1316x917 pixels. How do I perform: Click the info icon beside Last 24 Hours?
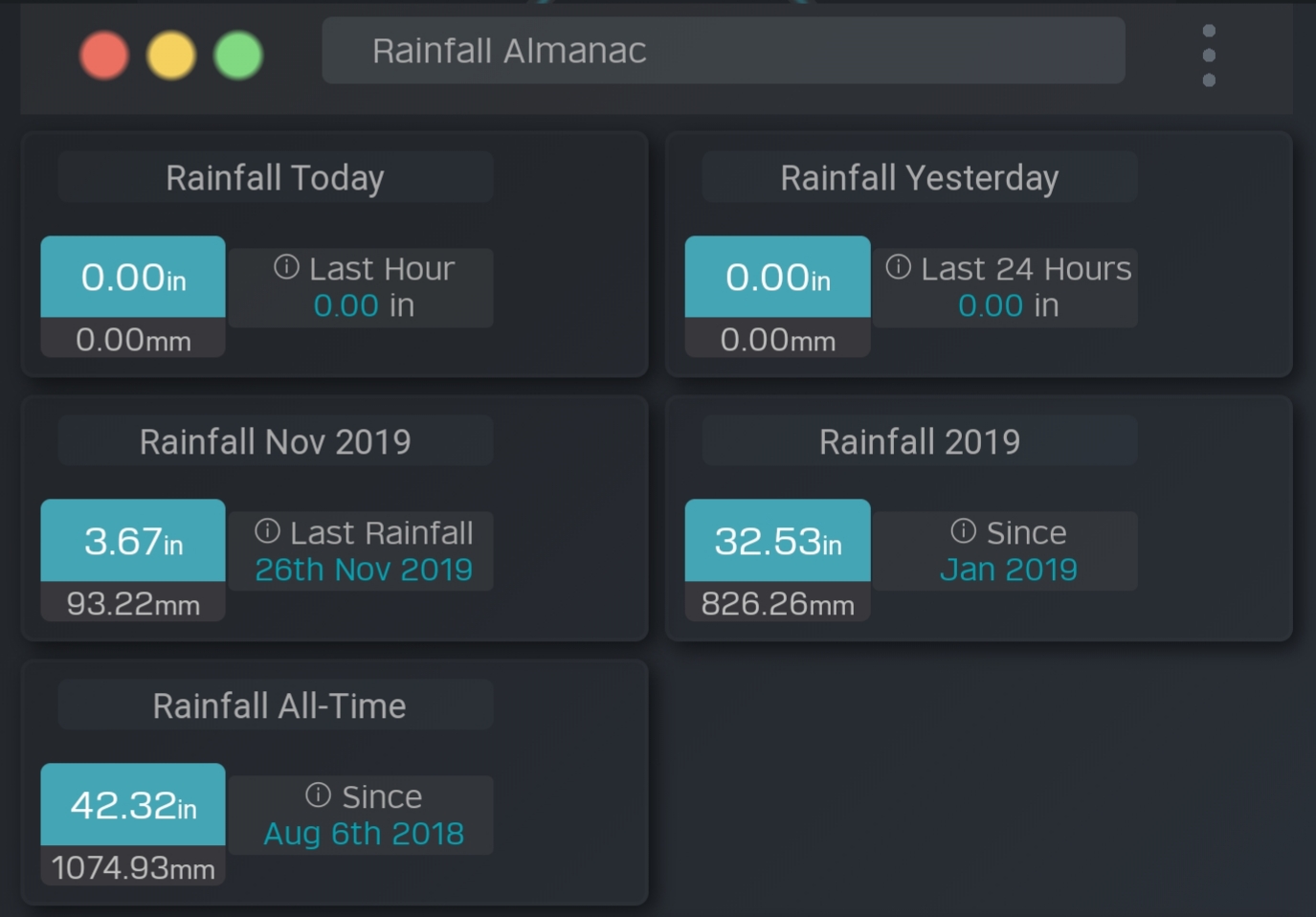[898, 267]
